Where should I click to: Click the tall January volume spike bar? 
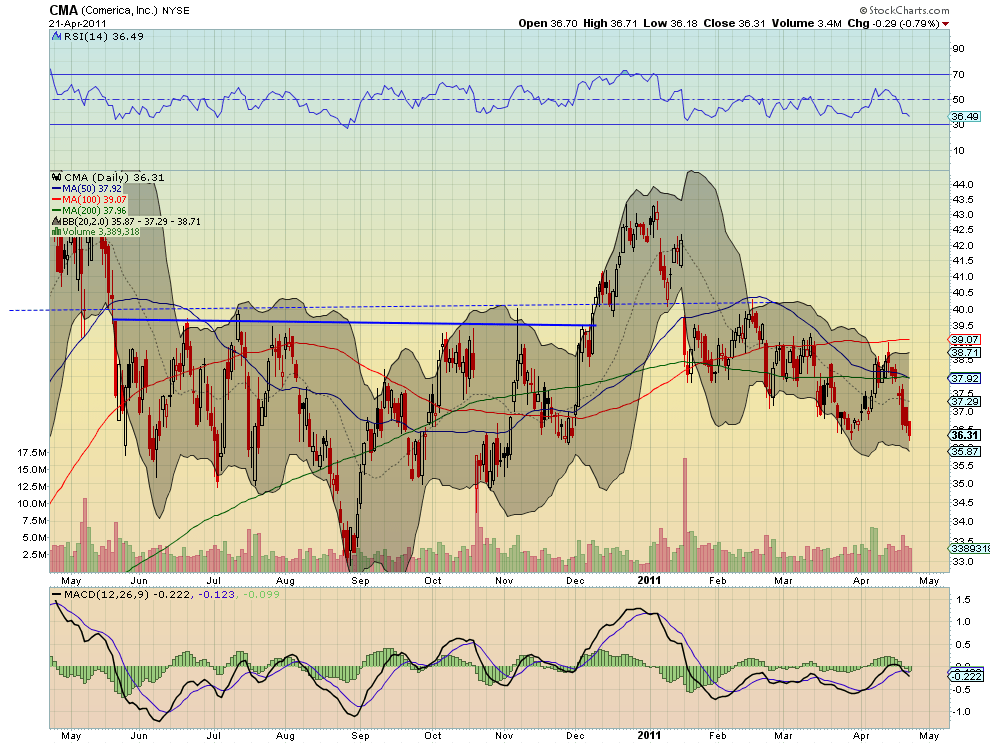[x=685, y=515]
